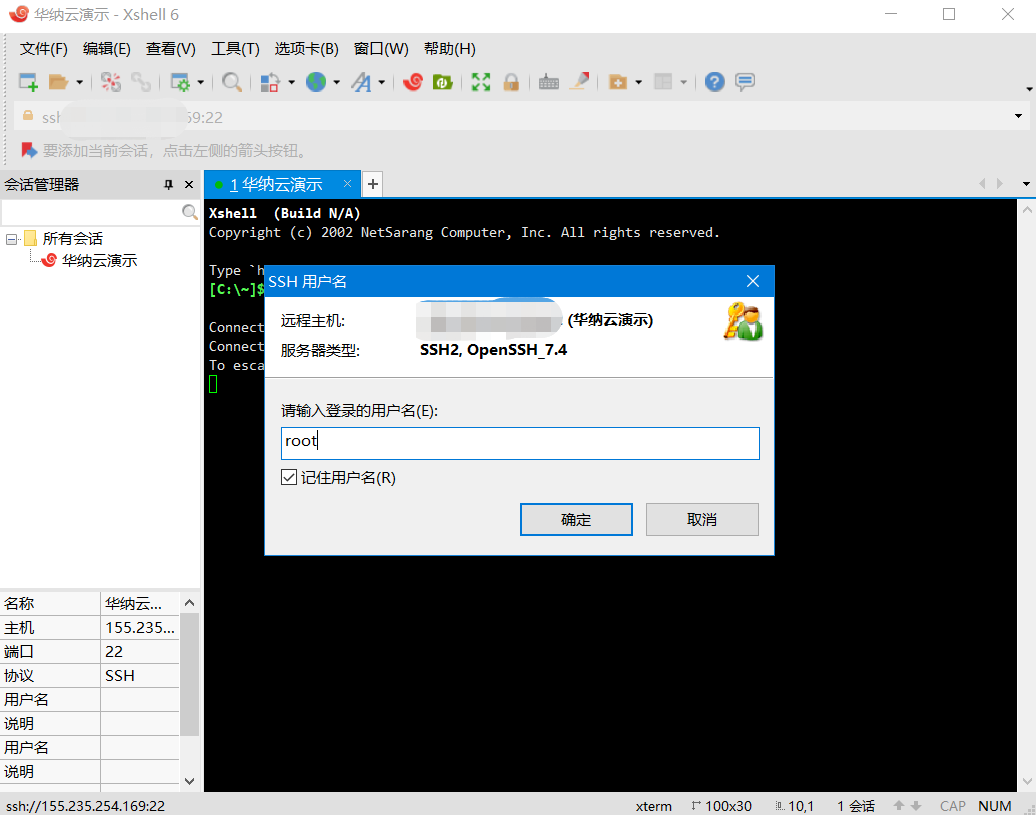The image size is (1036, 815).
Task: Expand the Open session dropdown arrow
Action: [x=79, y=83]
